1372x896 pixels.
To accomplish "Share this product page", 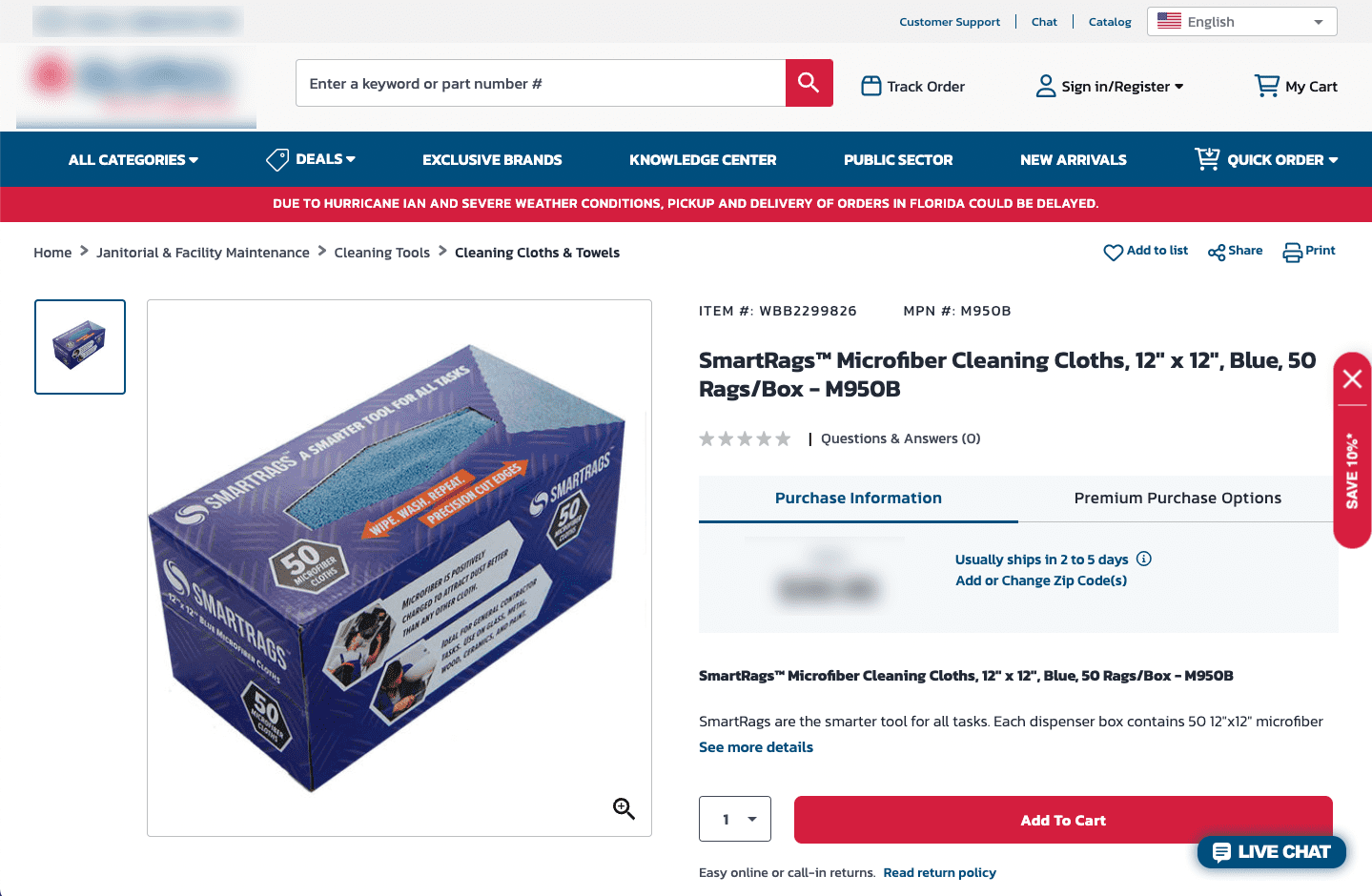I will 1235,251.
